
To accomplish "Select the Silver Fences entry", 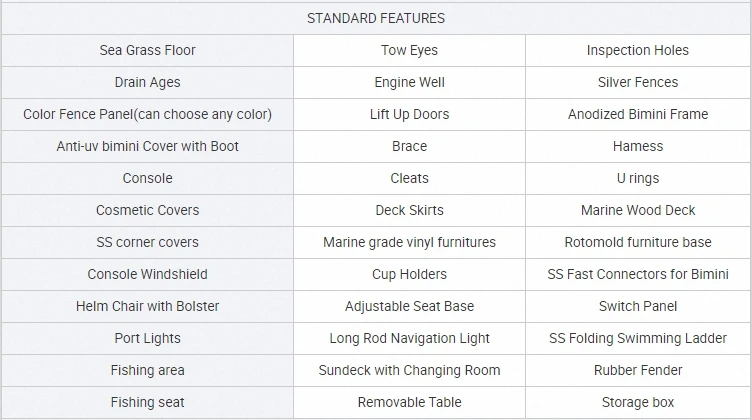I will [x=637, y=82].
